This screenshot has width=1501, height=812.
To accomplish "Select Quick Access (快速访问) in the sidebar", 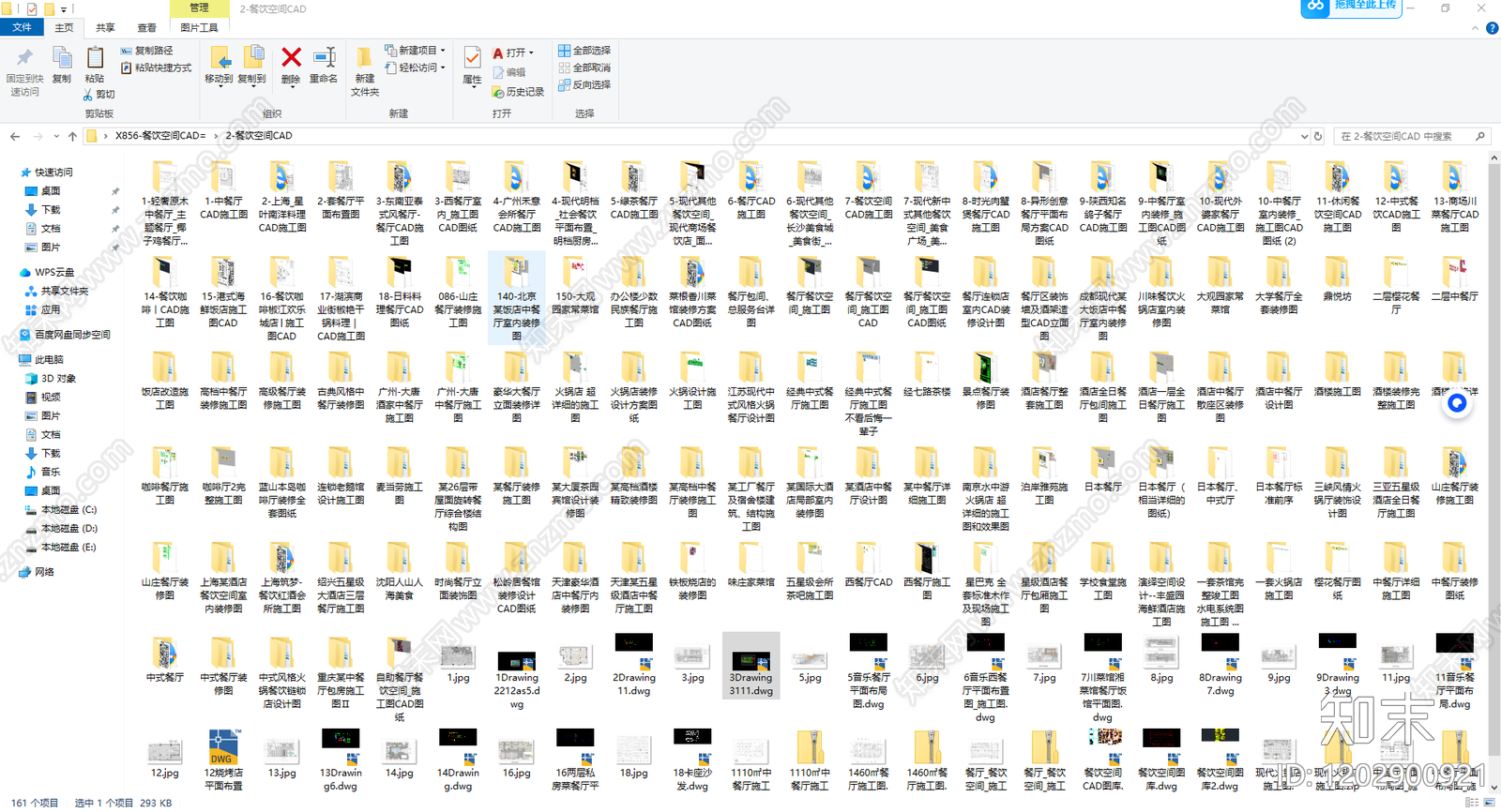I will coord(53,173).
